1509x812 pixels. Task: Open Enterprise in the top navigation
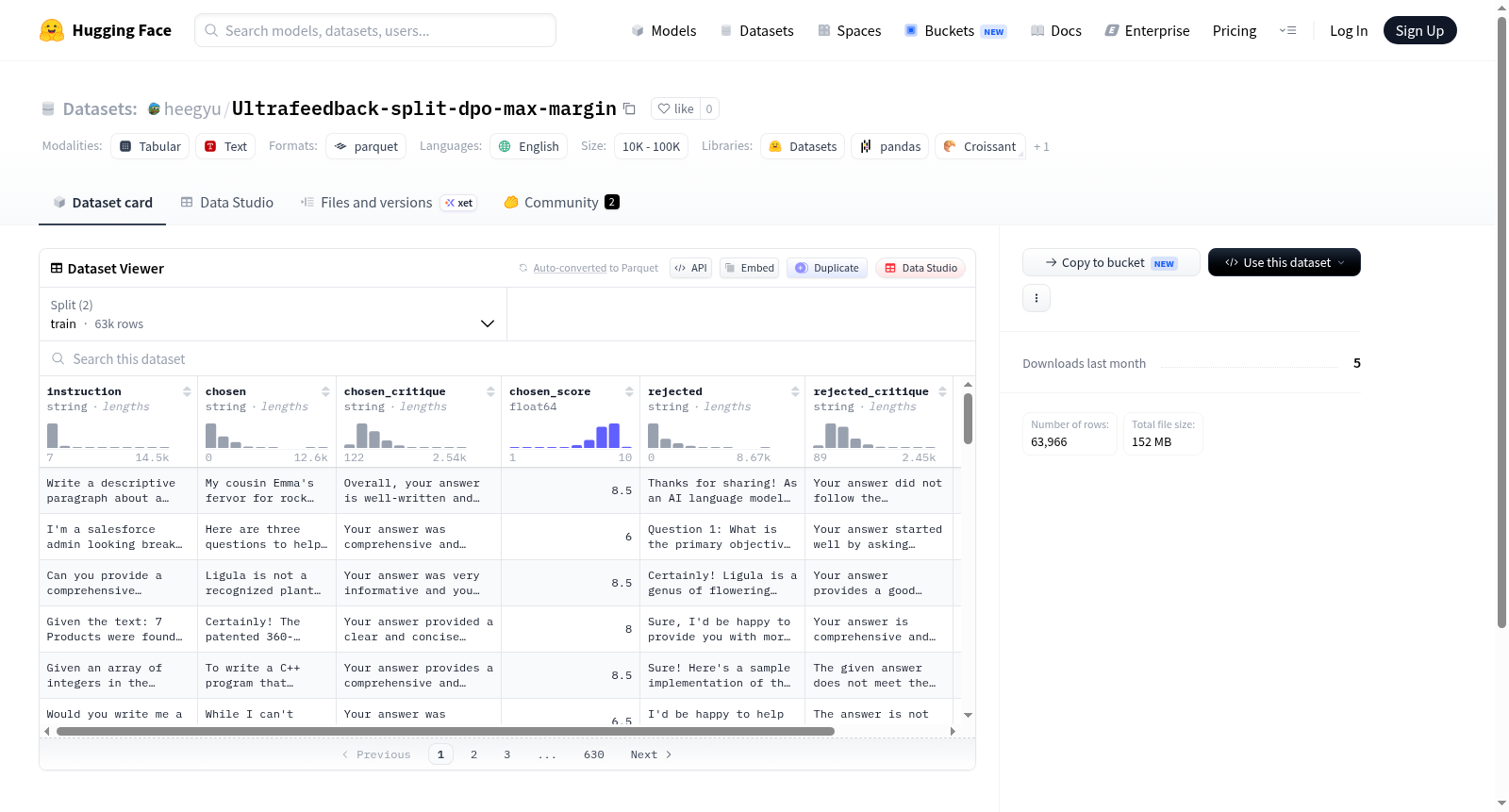tap(1147, 30)
